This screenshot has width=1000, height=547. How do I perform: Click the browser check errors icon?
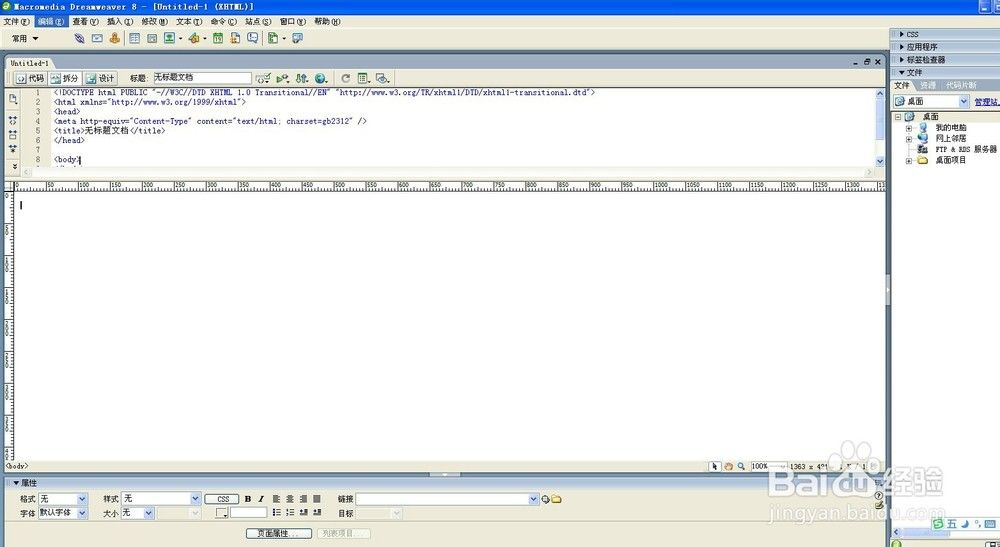[x=263, y=78]
